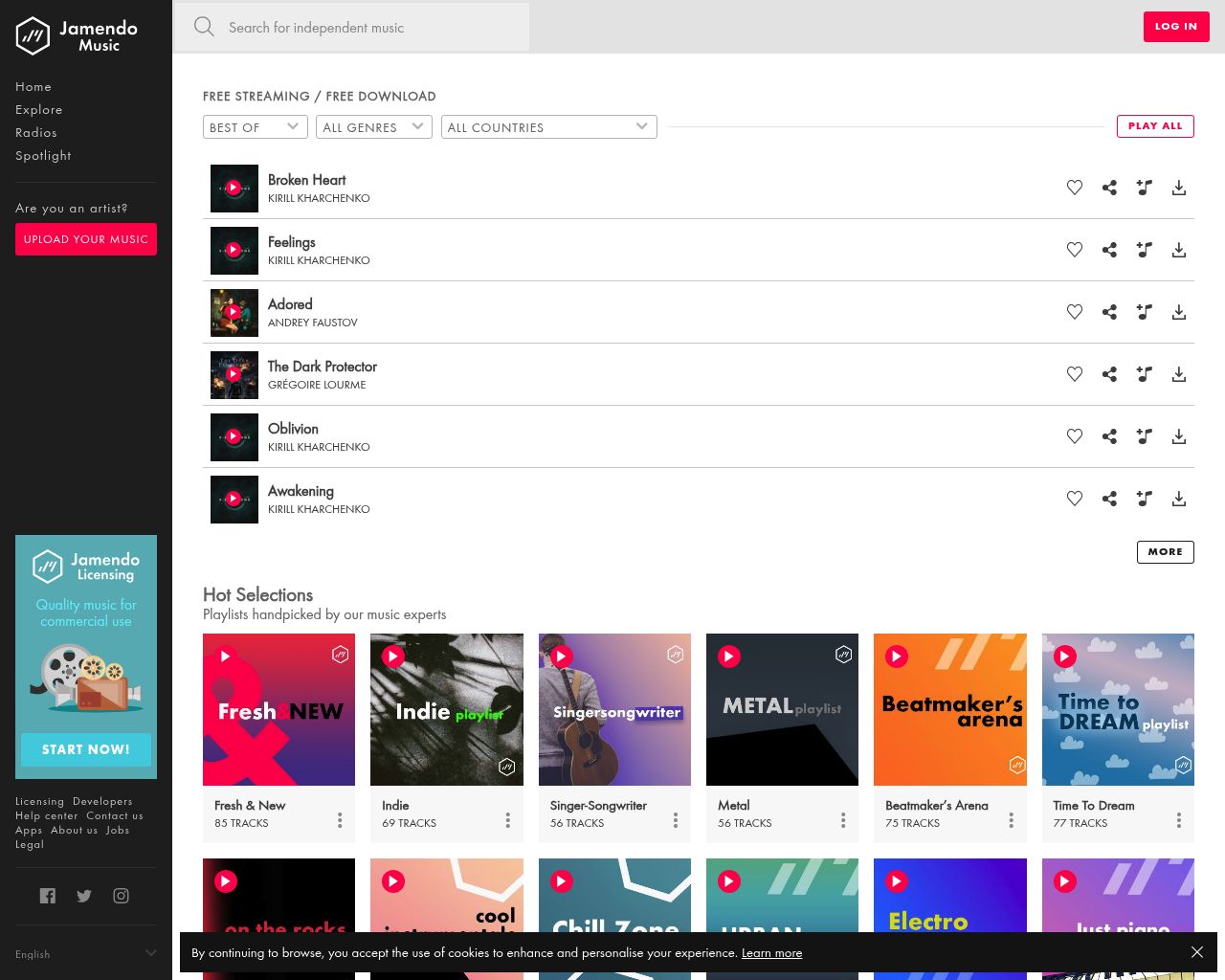Share the Feelings track
Screen dimensions: 1225x980
pyautogui.click(x=1109, y=250)
